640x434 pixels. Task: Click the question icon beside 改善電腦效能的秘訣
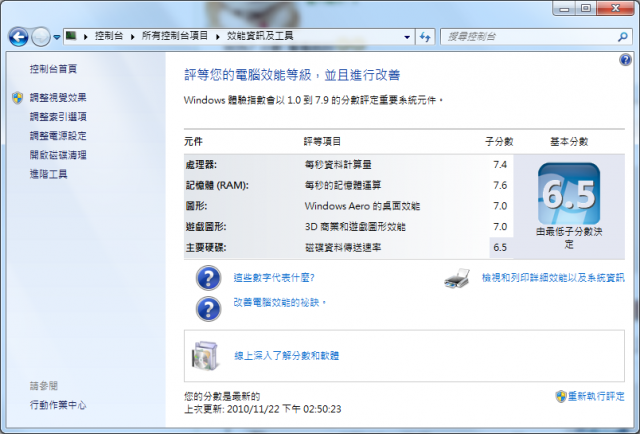209,309
